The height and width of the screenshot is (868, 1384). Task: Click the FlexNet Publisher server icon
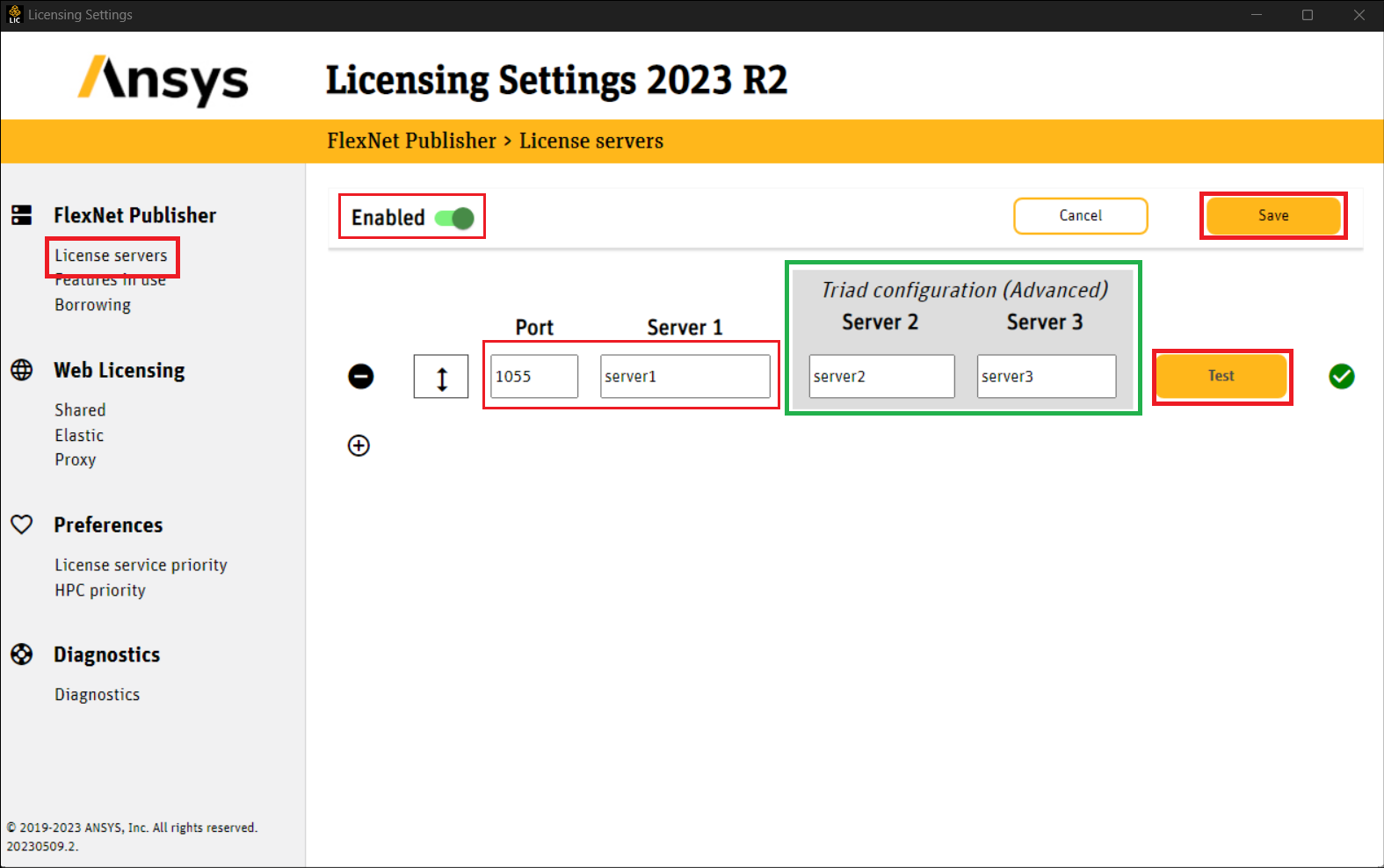point(22,215)
